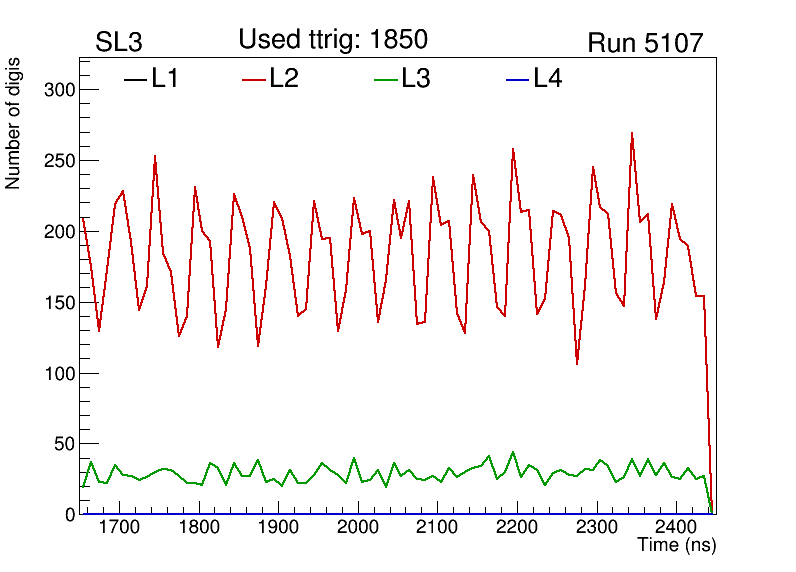Click the 300 tick label on y-axis
Image resolution: width=796 pixels, height=572 pixels.
(61, 90)
